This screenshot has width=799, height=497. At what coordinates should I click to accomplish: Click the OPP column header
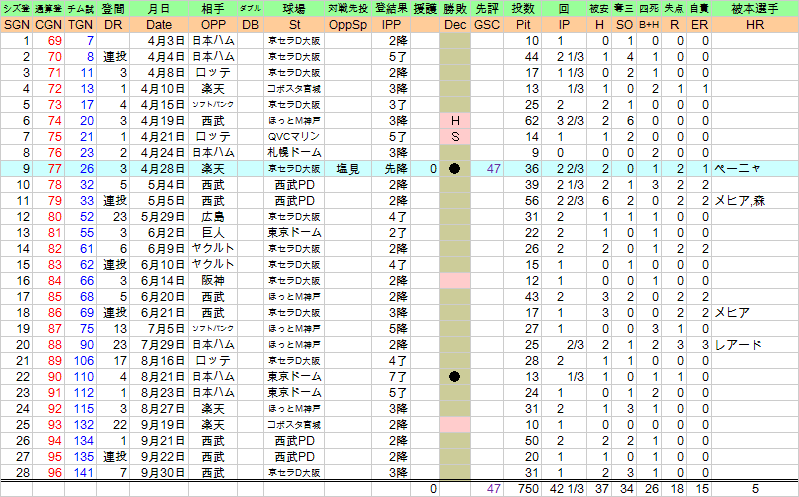(x=213, y=25)
